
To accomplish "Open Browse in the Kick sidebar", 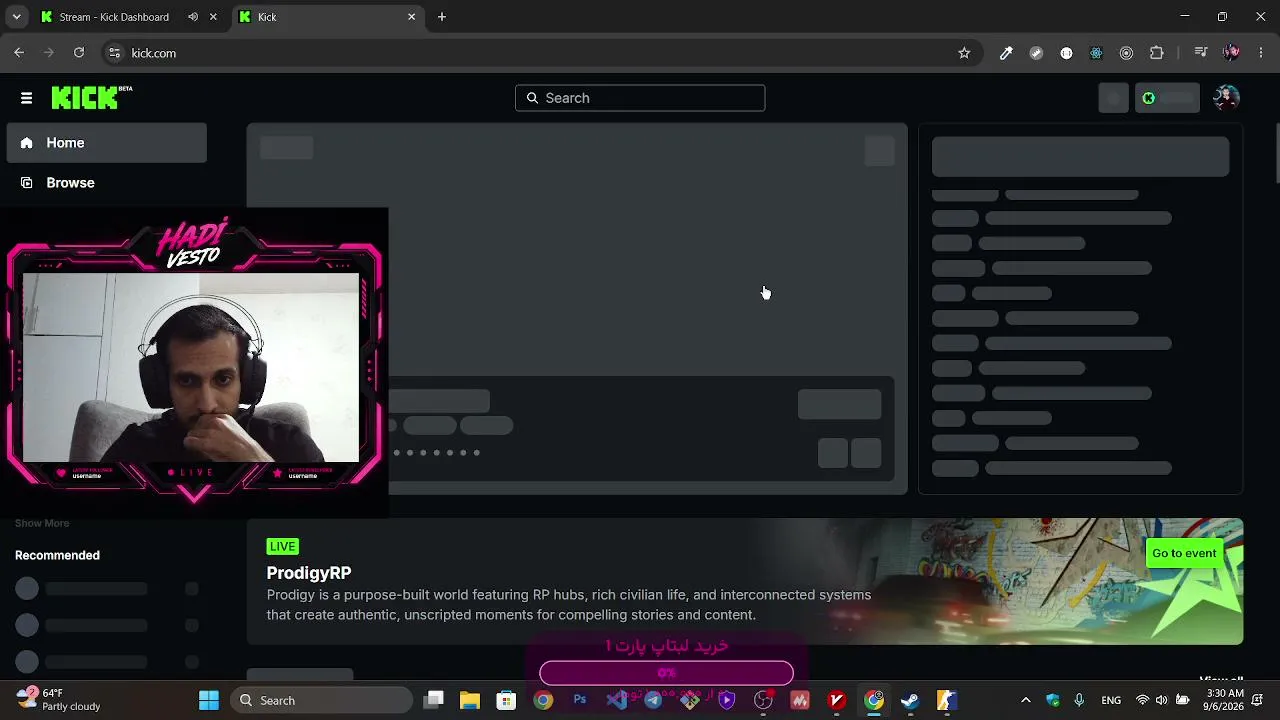I will [x=107, y=183].
